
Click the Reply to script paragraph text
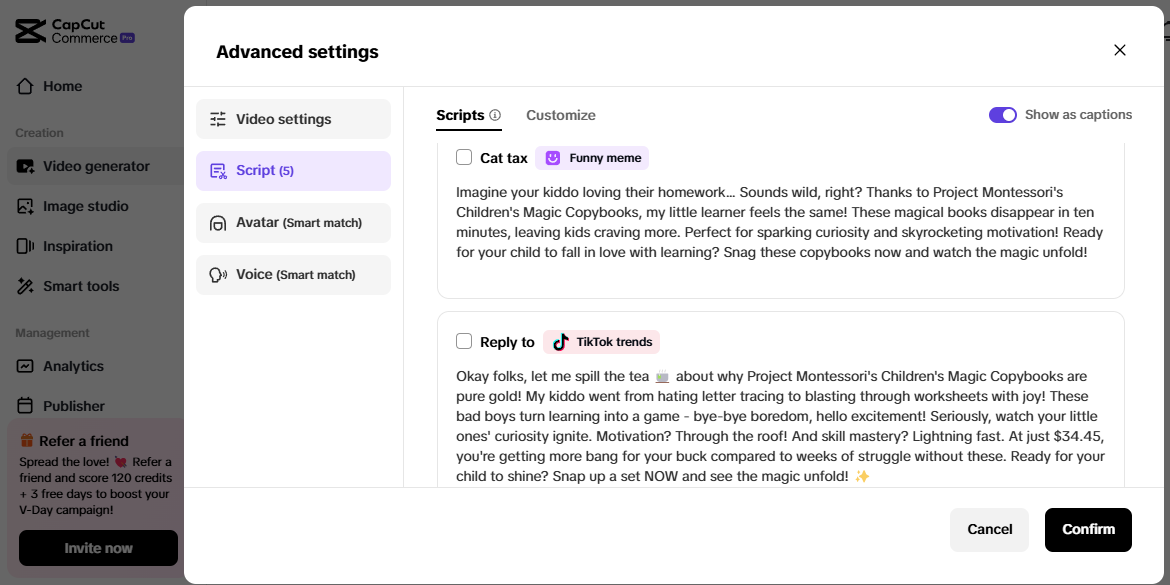(780, 426)
